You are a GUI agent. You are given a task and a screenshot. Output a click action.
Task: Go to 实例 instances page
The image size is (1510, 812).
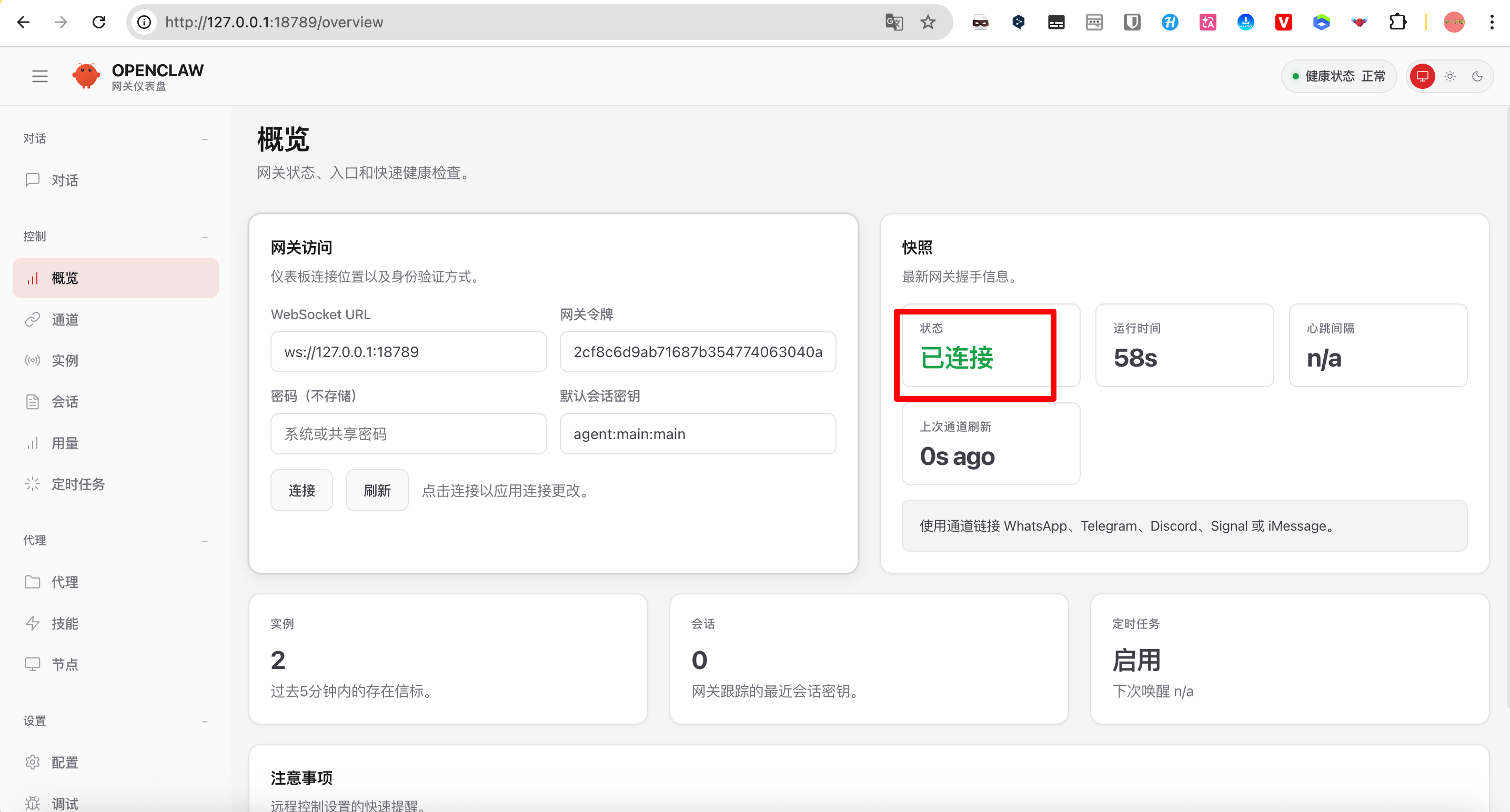click(65, 360)
